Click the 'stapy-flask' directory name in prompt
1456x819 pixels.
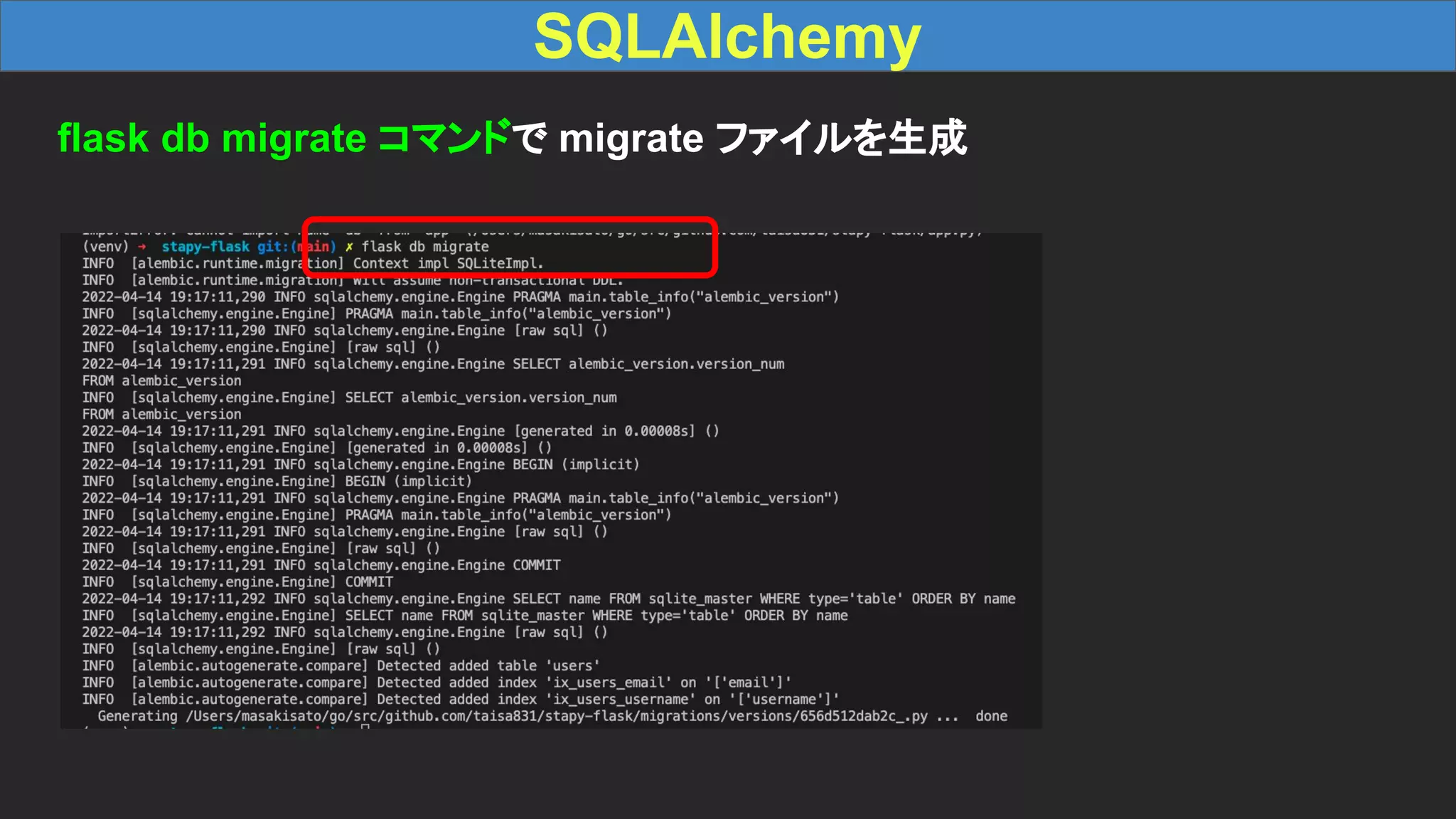[x=205, y=247]
